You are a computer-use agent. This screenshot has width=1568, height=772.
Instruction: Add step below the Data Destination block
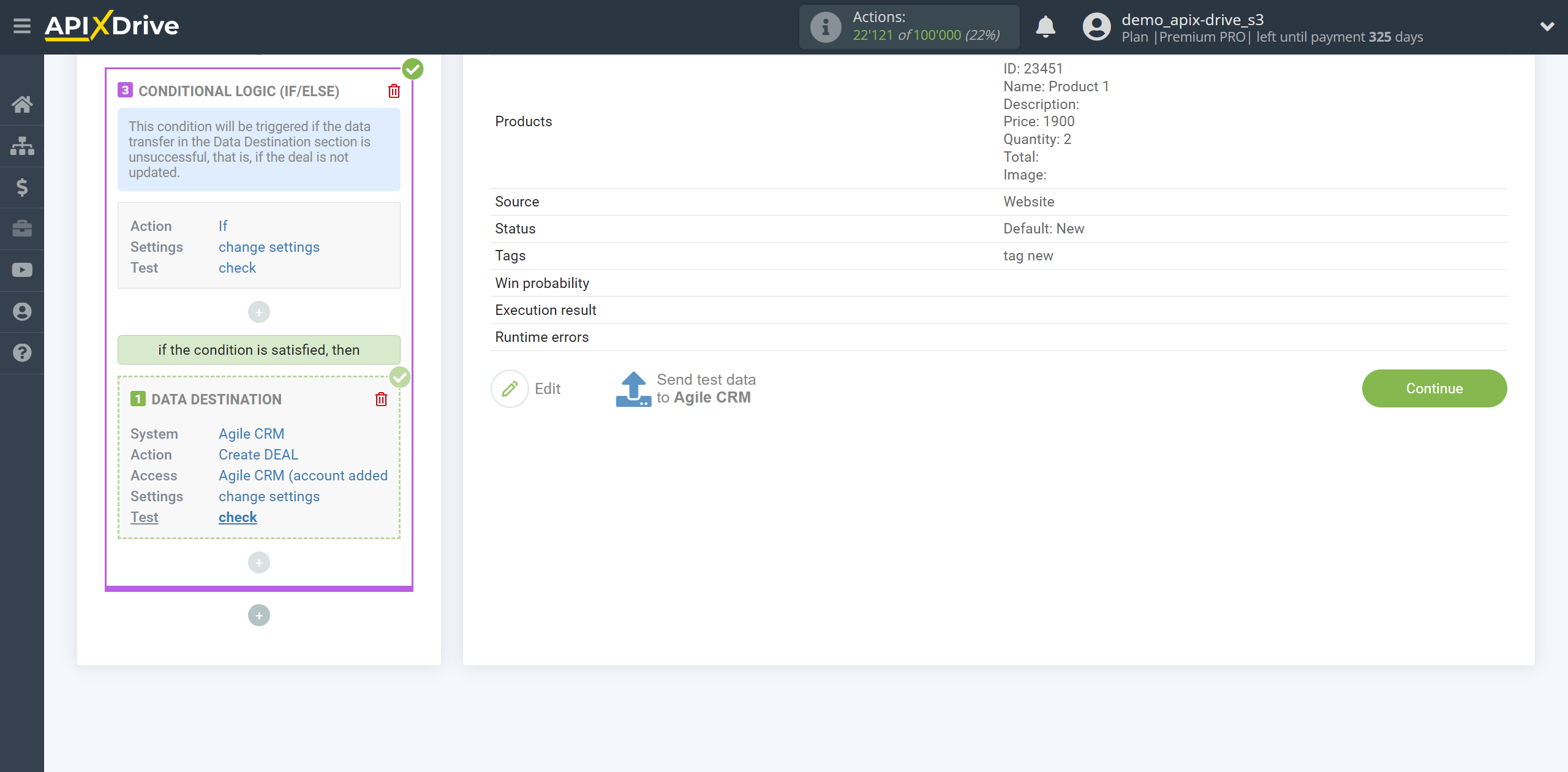(259, 562)
